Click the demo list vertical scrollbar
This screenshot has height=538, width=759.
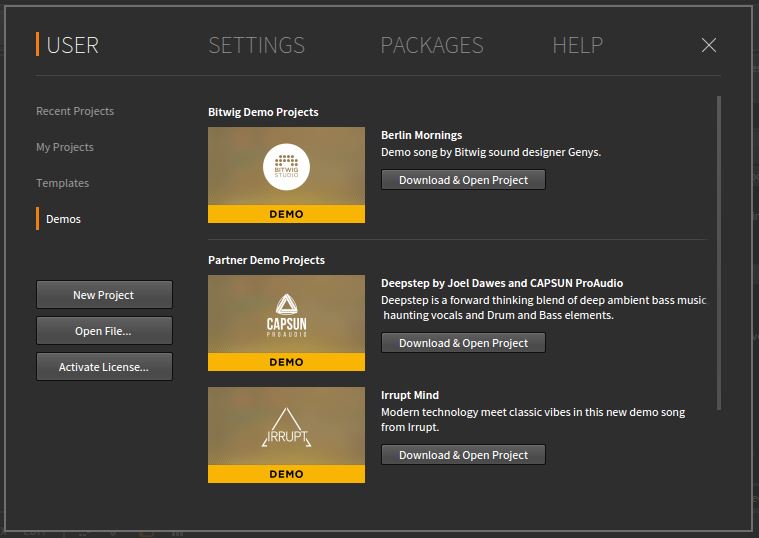[719, 253]
